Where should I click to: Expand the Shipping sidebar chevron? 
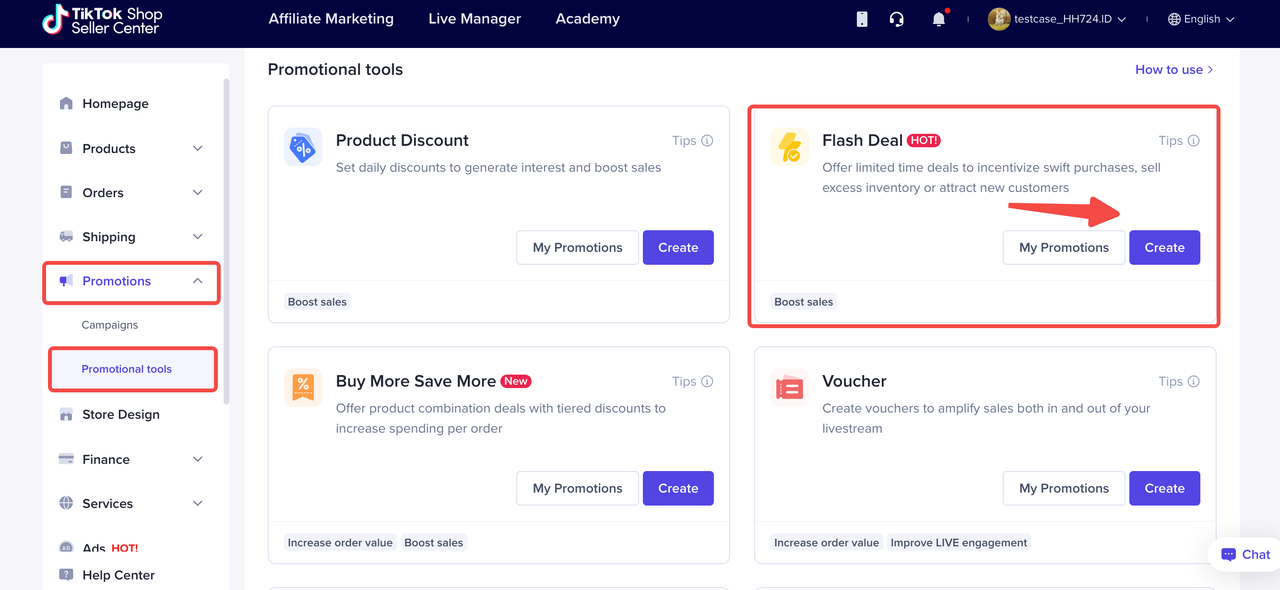point(197,237)
